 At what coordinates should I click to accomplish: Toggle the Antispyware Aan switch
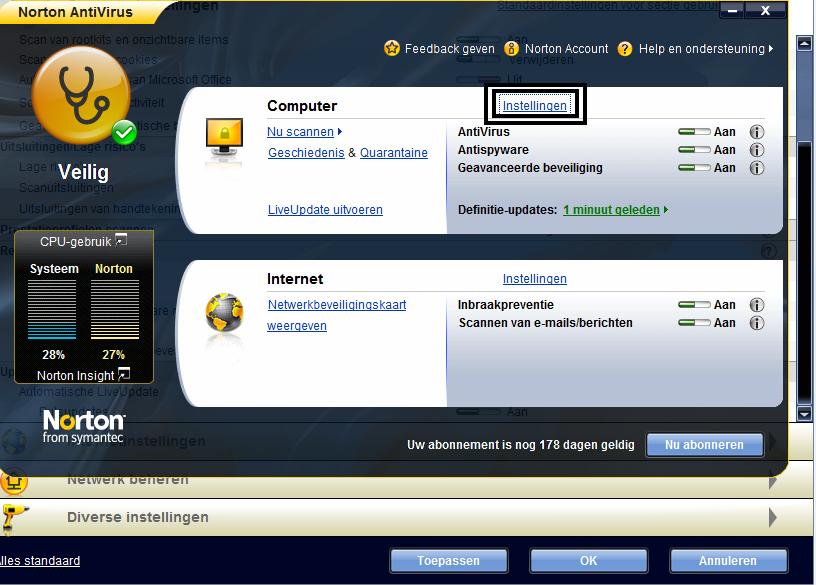(x=694, y=150)
